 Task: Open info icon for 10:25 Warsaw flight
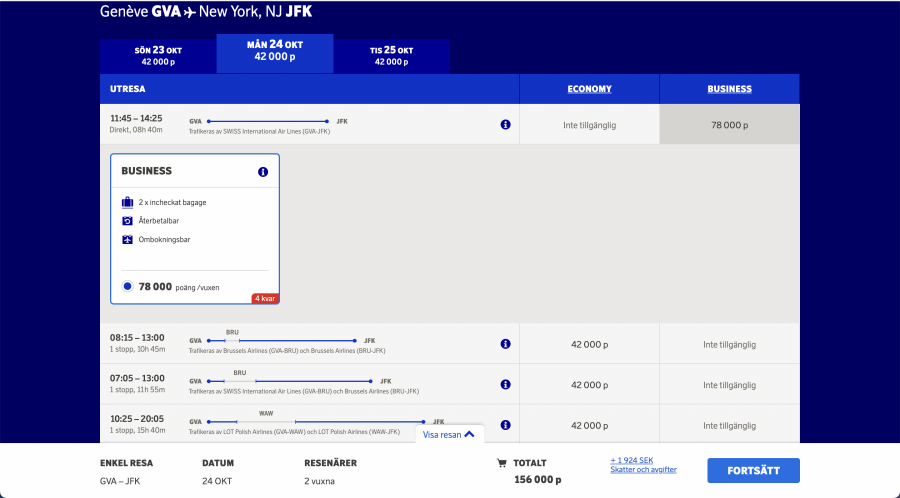[x=505, y=425]
